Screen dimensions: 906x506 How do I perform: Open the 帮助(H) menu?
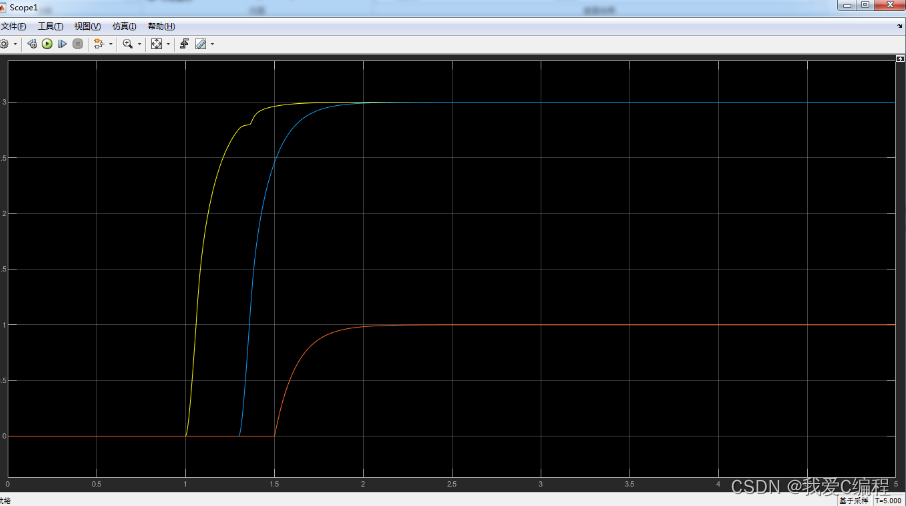click(161, 27)
